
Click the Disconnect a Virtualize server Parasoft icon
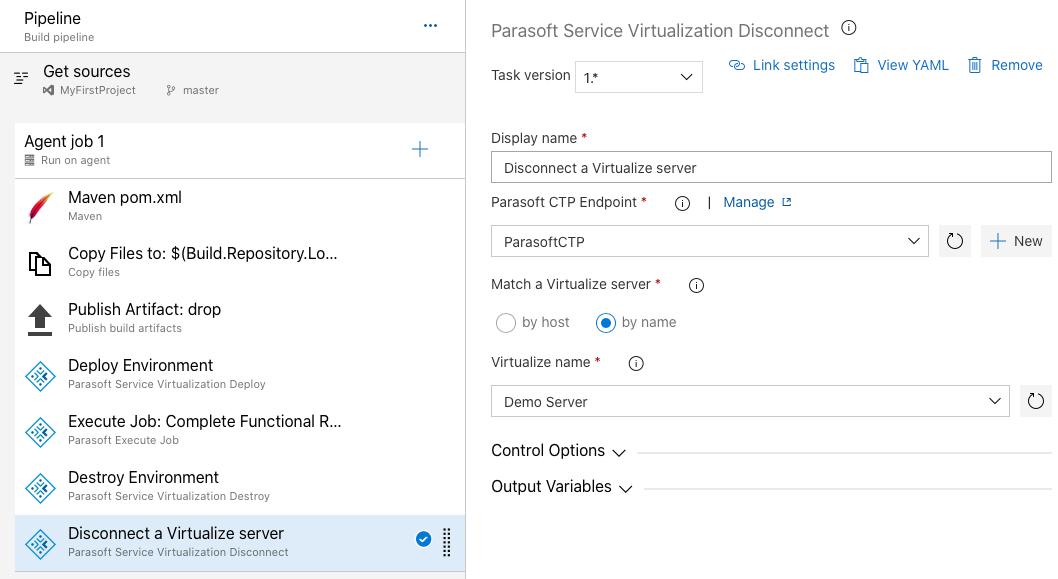[40, 544]
